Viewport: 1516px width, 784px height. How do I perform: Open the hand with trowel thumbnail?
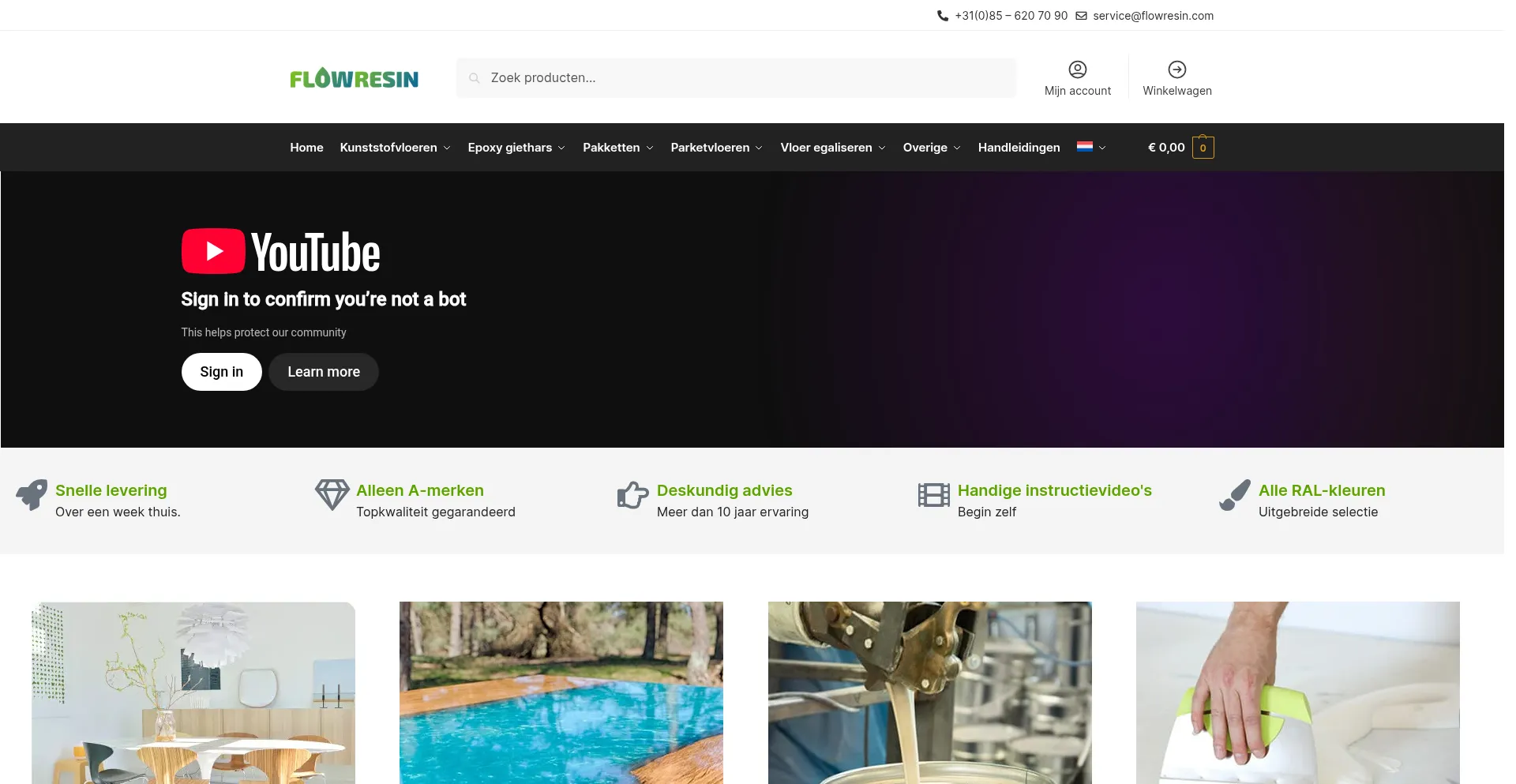click(1298, 693)
